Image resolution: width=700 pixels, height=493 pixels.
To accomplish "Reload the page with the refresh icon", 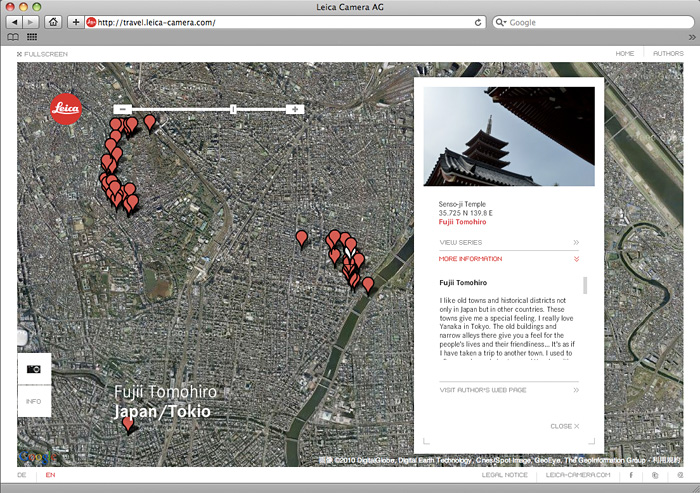I will pos(478,22).
